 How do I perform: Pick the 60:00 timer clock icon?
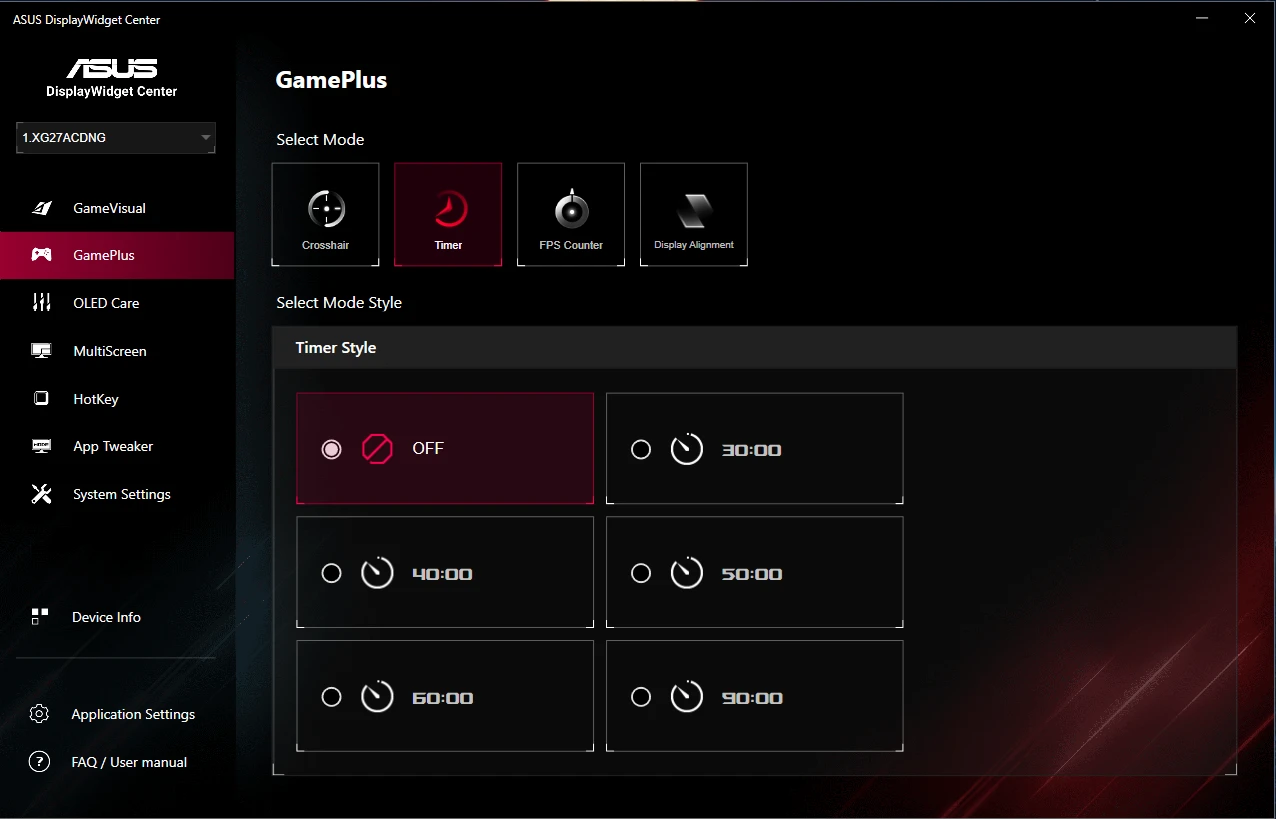click(377, 697)
